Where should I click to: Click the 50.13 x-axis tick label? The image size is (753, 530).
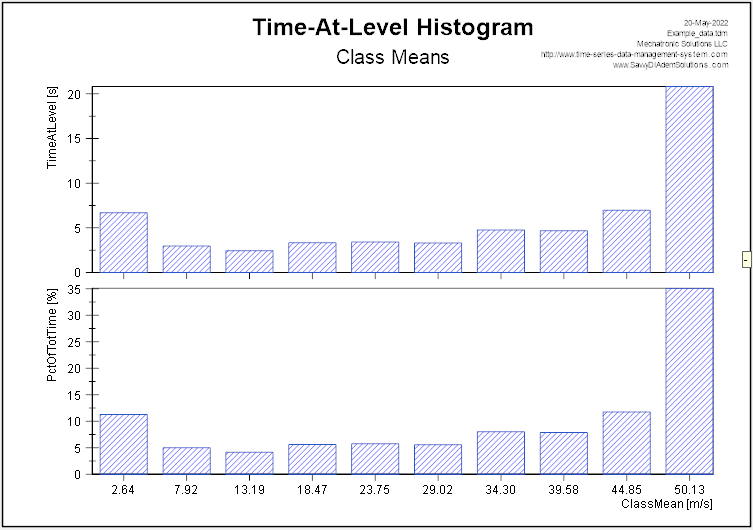pos(689,489)
